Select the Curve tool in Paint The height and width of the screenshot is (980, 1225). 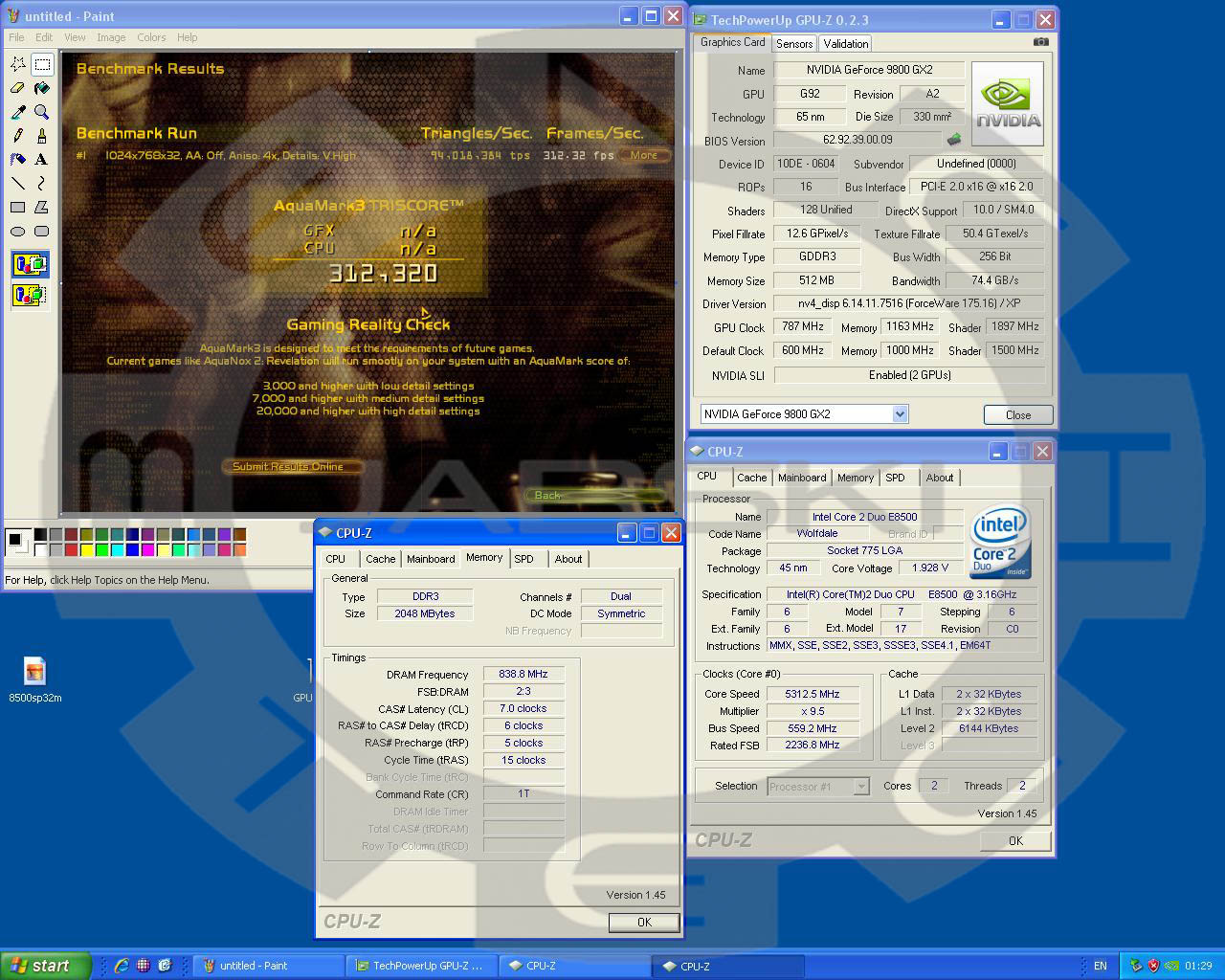42,183
